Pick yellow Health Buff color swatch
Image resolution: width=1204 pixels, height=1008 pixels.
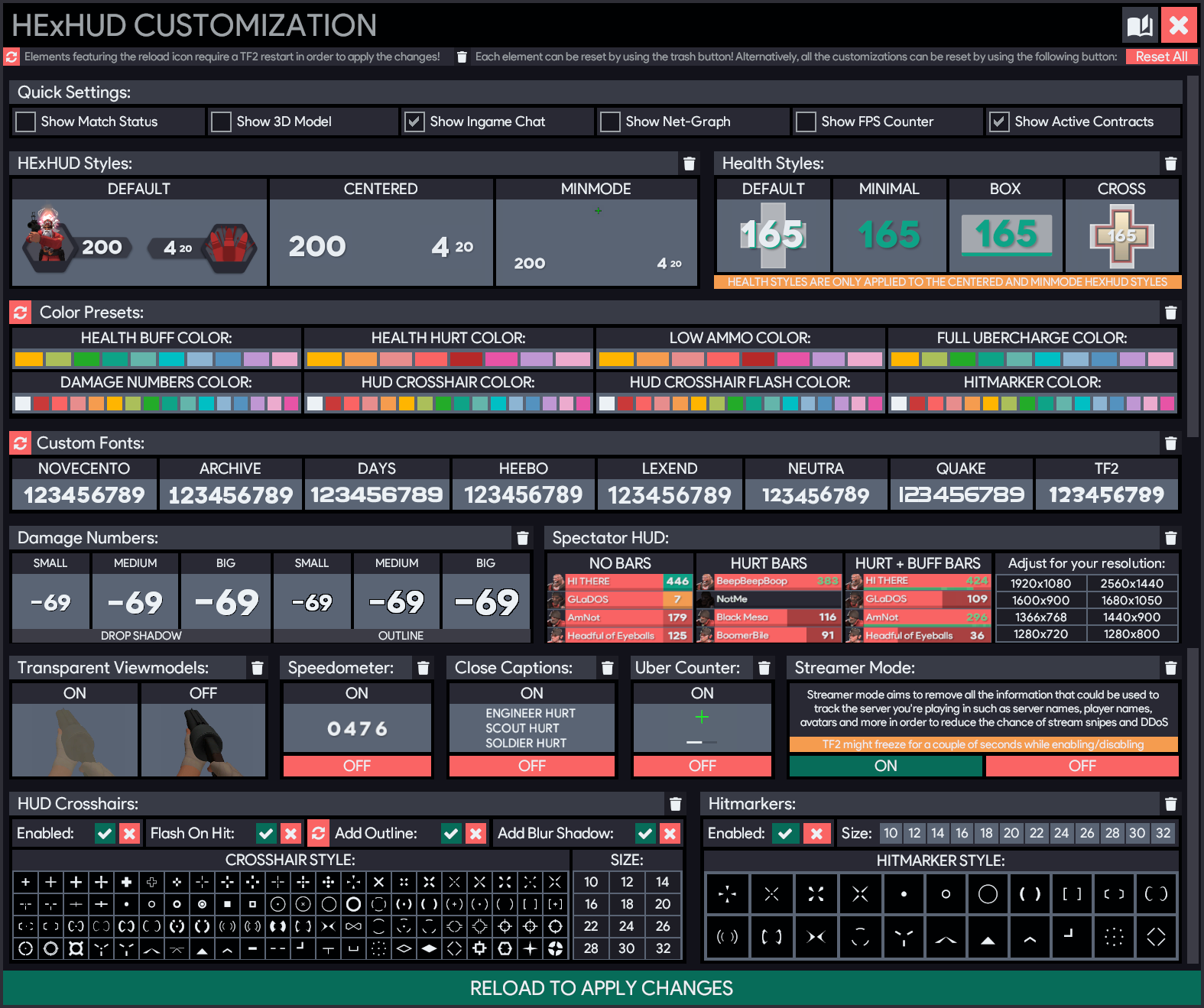(x=29, y=359)
